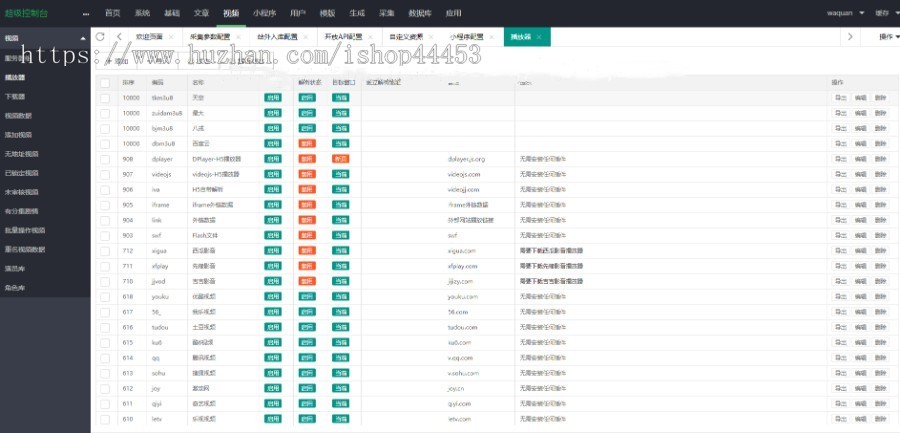Collapse the 视频 sidebar group arrow
The image size is (900, 433).
coord(83,38)
